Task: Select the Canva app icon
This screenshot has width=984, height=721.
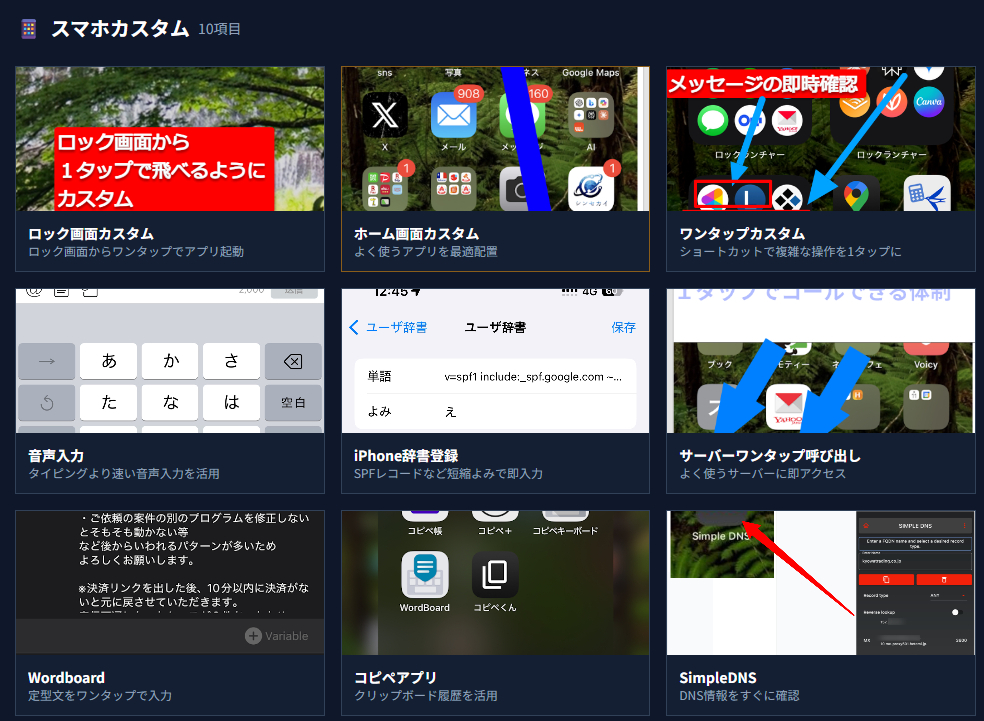Action: [x=930, y=101]
